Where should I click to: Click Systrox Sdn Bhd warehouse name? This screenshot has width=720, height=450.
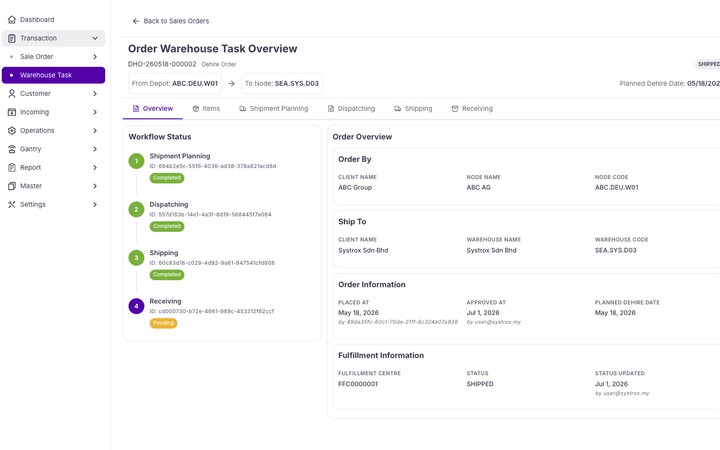[491, 250]
